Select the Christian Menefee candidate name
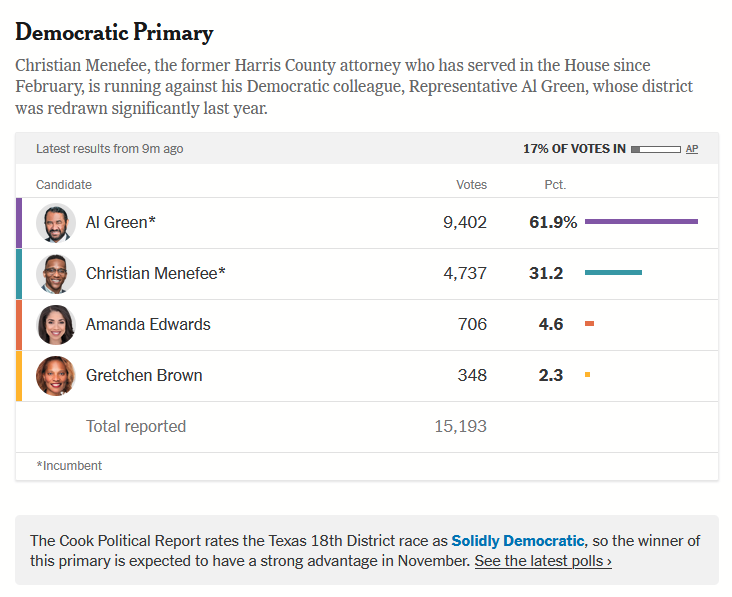 (156, 274)
